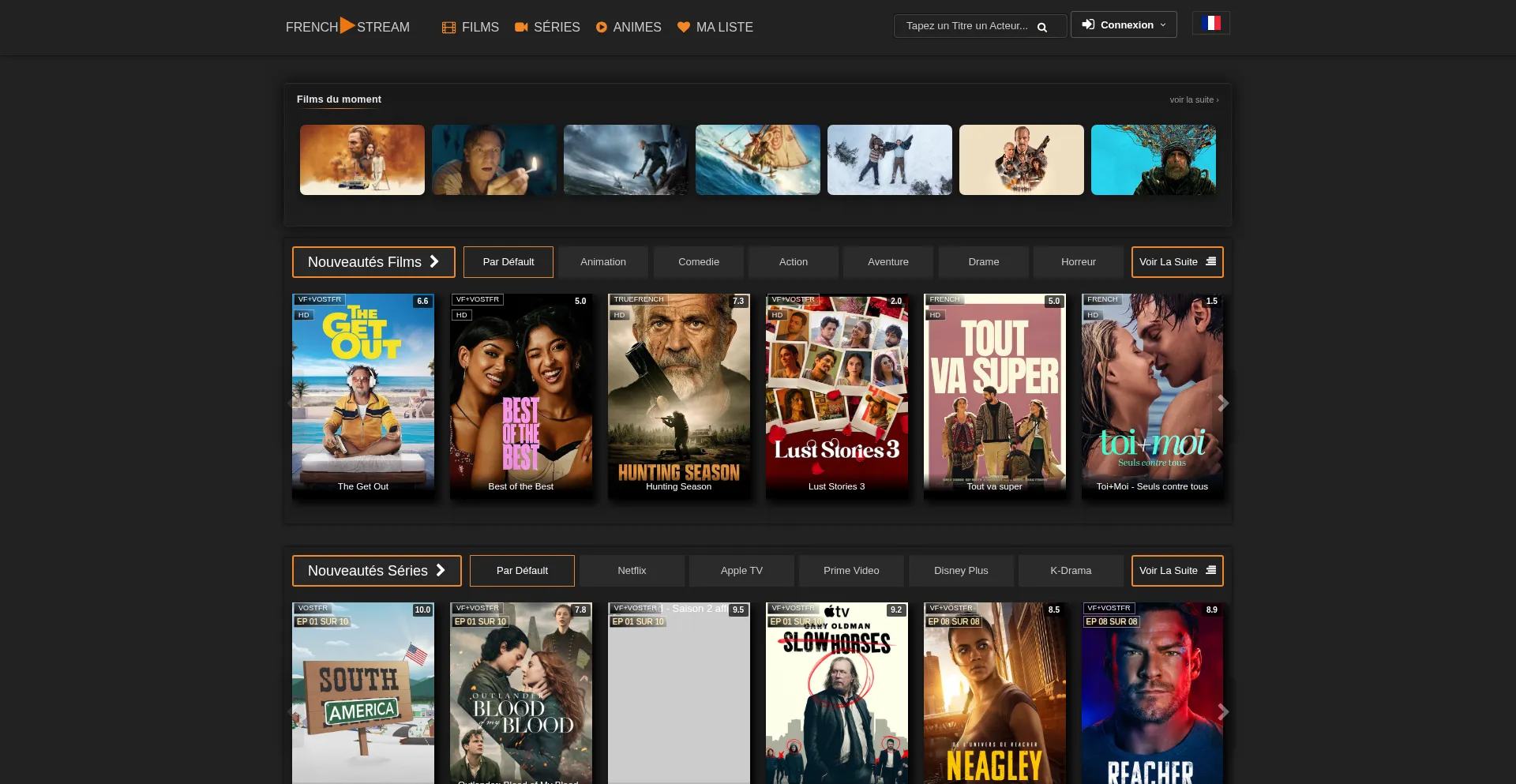
Task: Click the 6.6 rating on The Get Out
Action: (x=423, y=301)
